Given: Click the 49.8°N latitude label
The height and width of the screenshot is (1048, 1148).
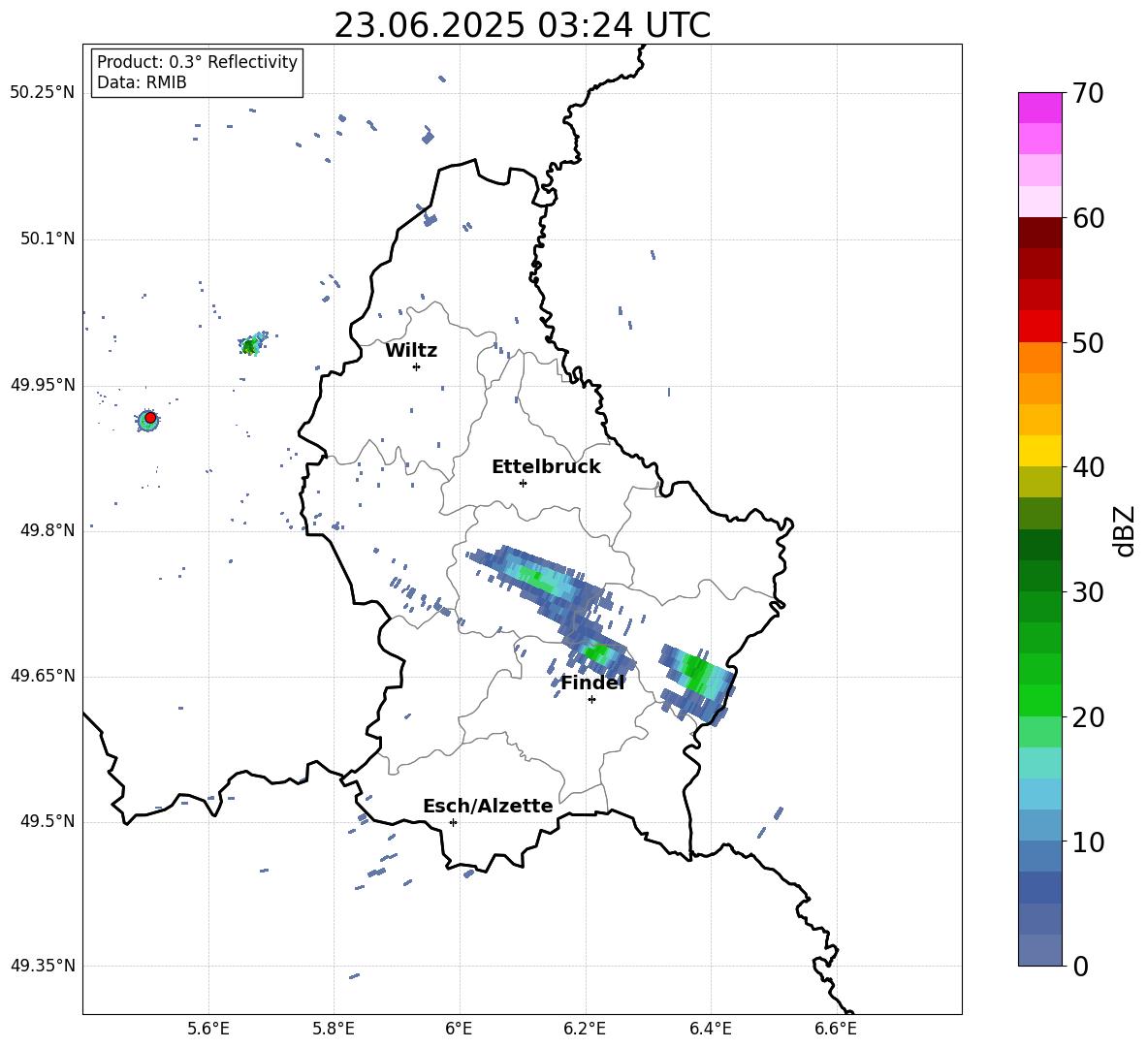Looking at the screenshot, I should pyautogui.click(x=48, y=530).
